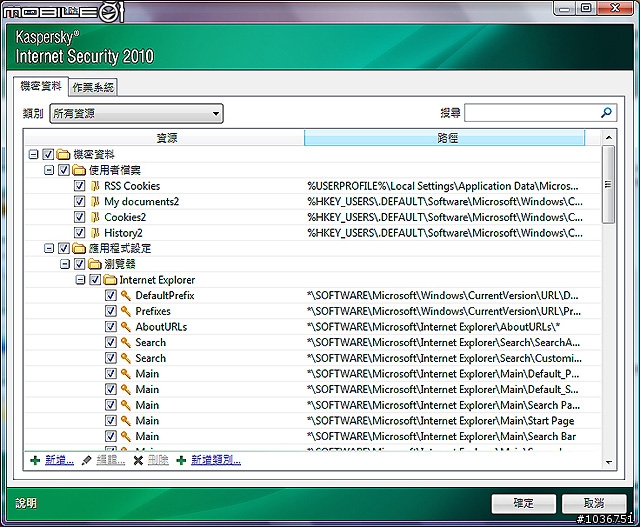
Task: Collapse the 瀏覽器 tree node
Action: pos(64,264)
